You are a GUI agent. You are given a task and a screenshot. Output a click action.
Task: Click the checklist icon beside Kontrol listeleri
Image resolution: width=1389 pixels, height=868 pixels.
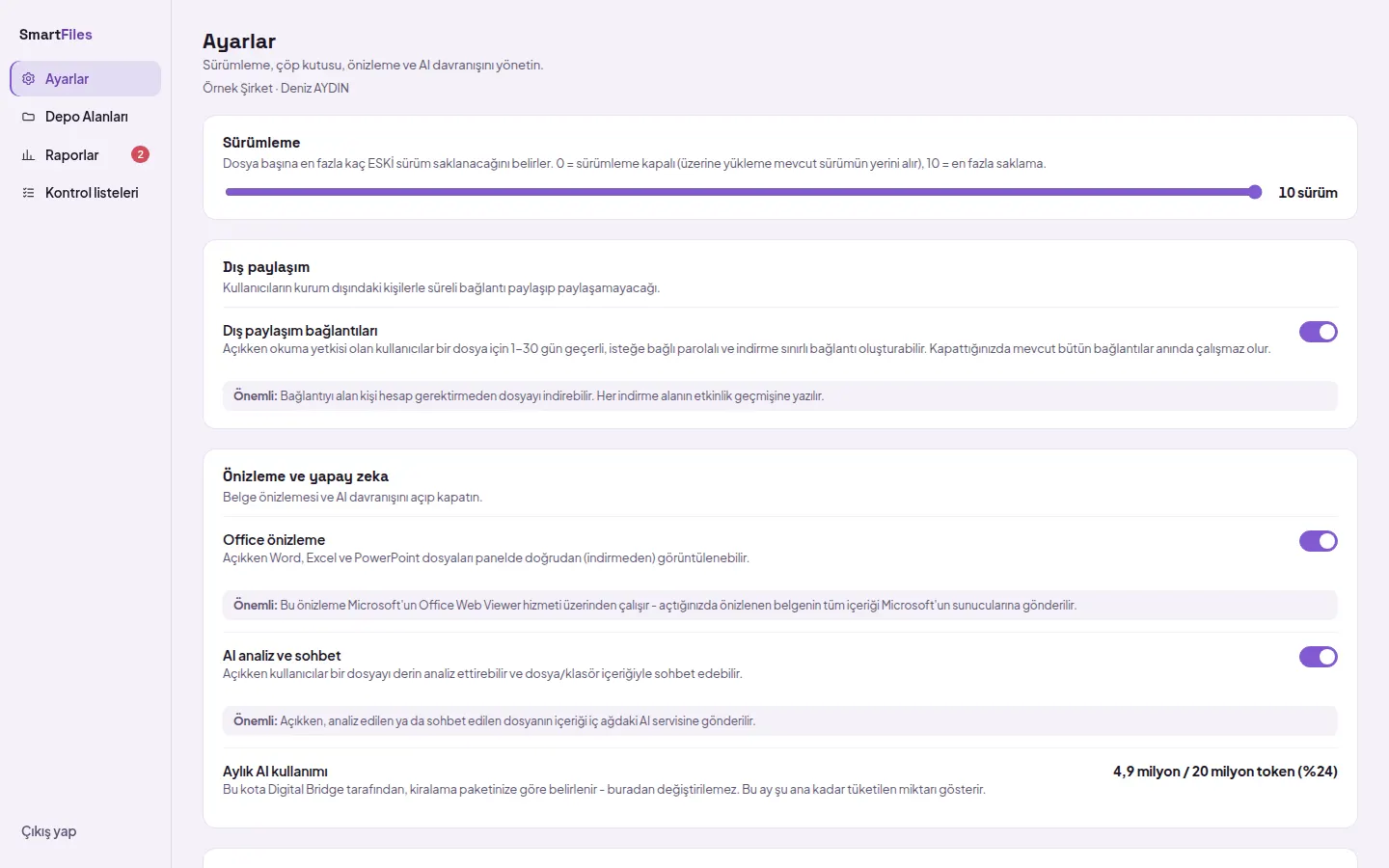29,193
